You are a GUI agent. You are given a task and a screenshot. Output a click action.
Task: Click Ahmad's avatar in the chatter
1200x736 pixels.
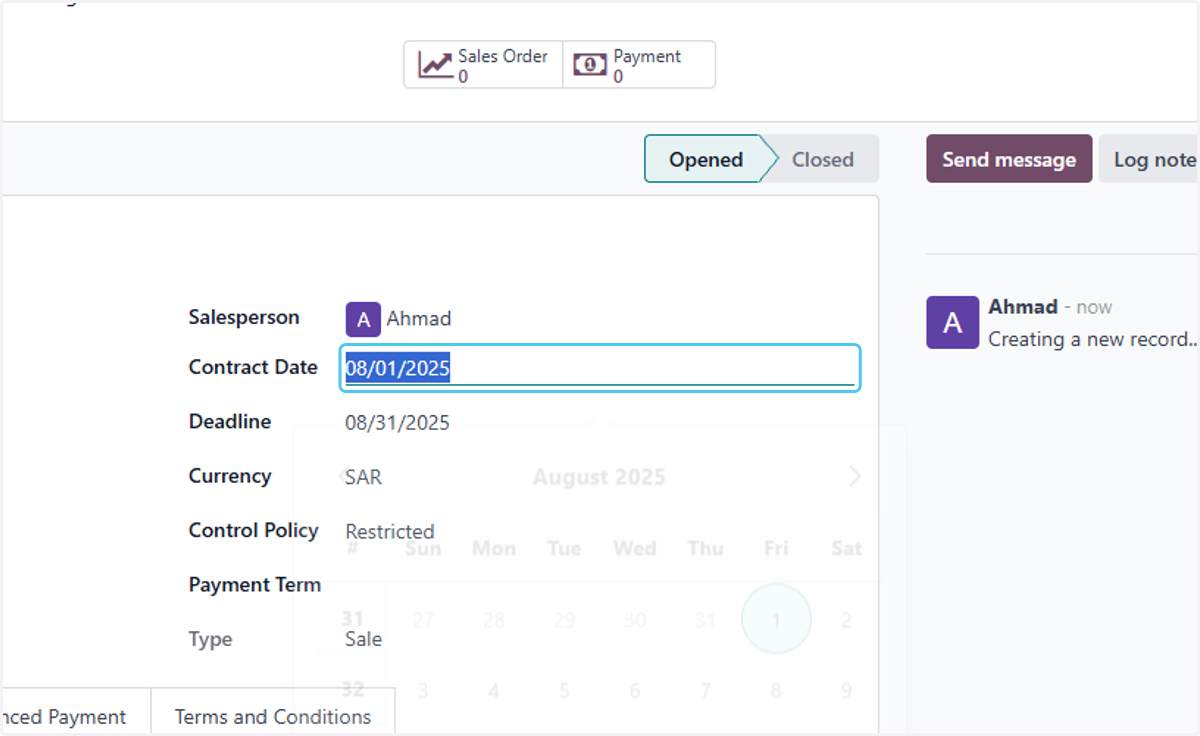952,322
